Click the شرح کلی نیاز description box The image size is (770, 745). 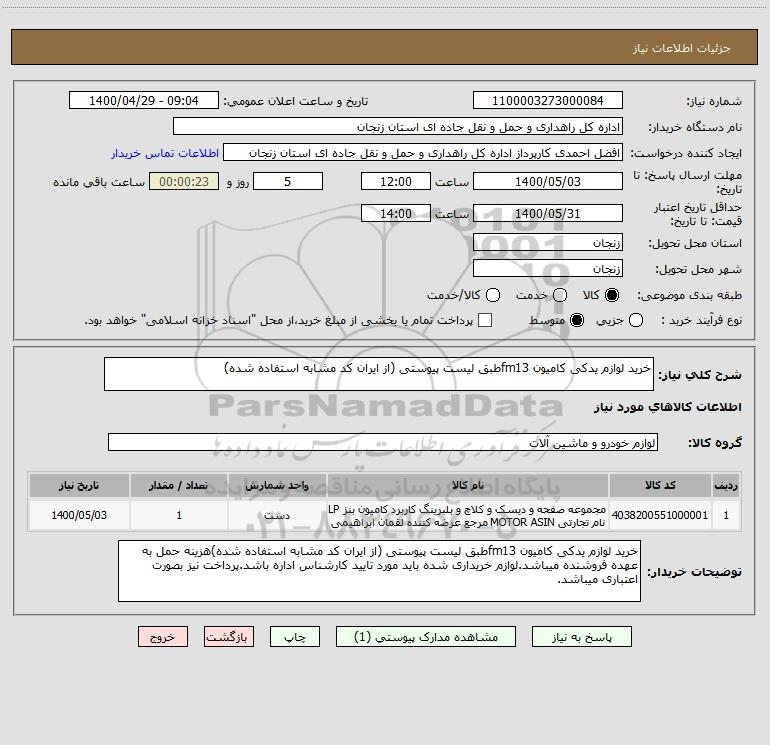379,374
